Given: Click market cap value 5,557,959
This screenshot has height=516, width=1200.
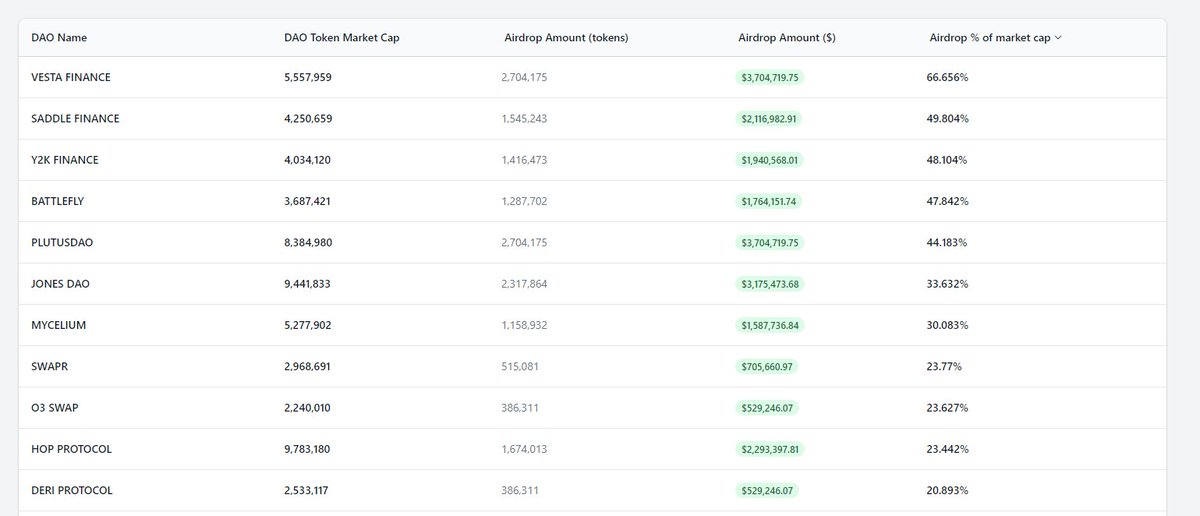Looking at the screenshot, I should (x=308, y=77).
